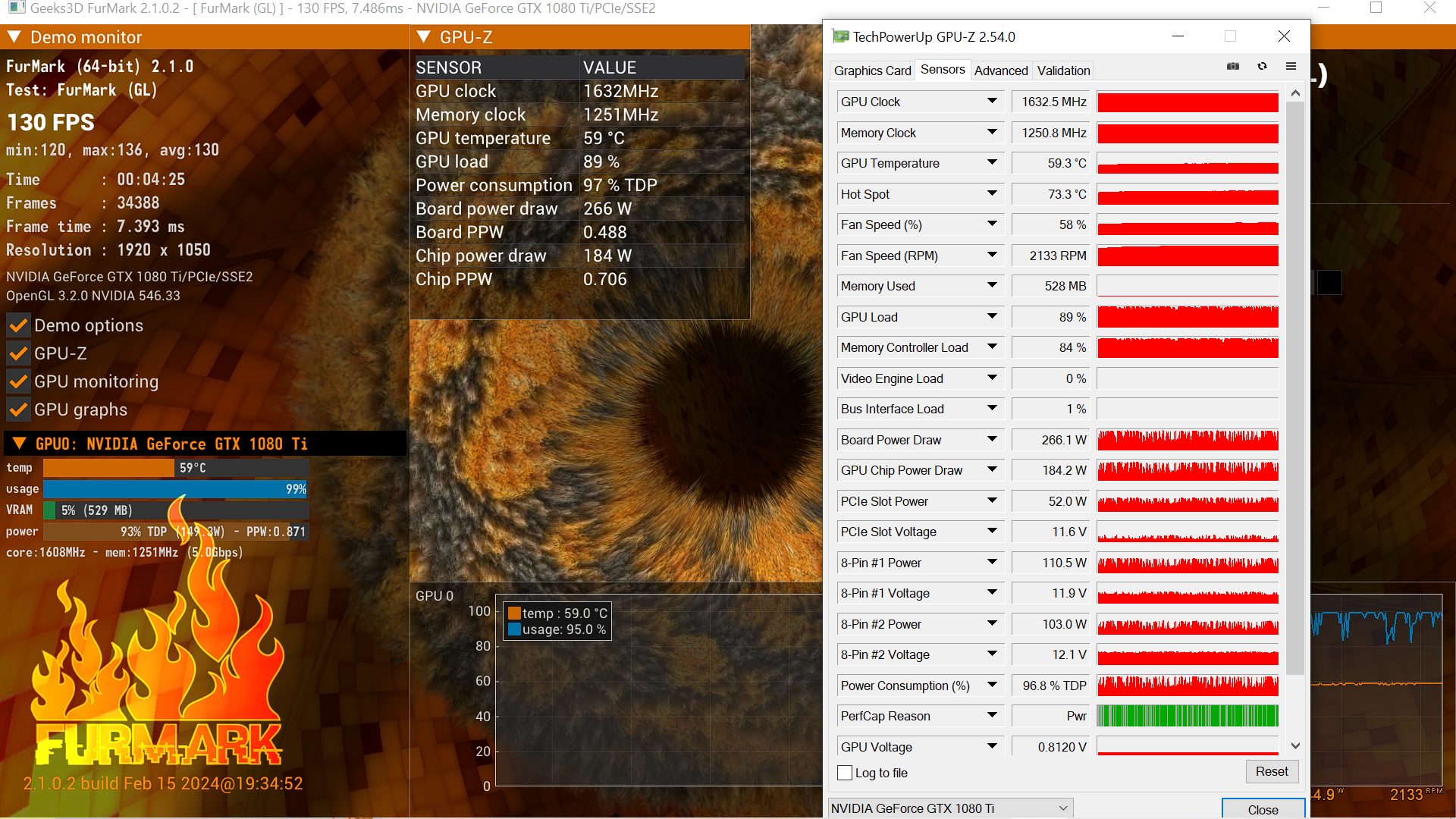Open the GPU Clock sensor dropdown
The width and height of the screenshot is (1456, 819).
(992, 101)
